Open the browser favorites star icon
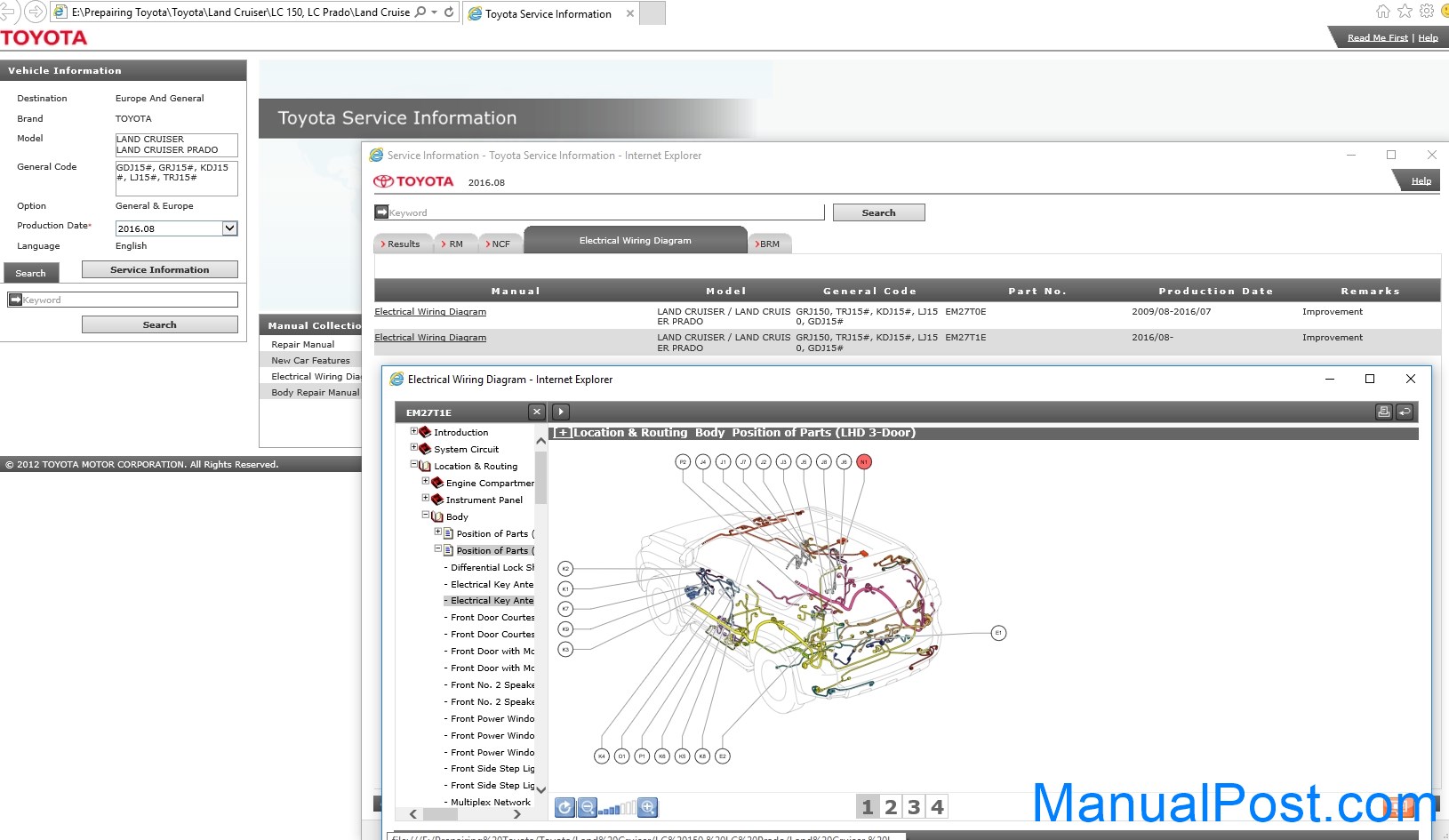 tap(1405, 12)
